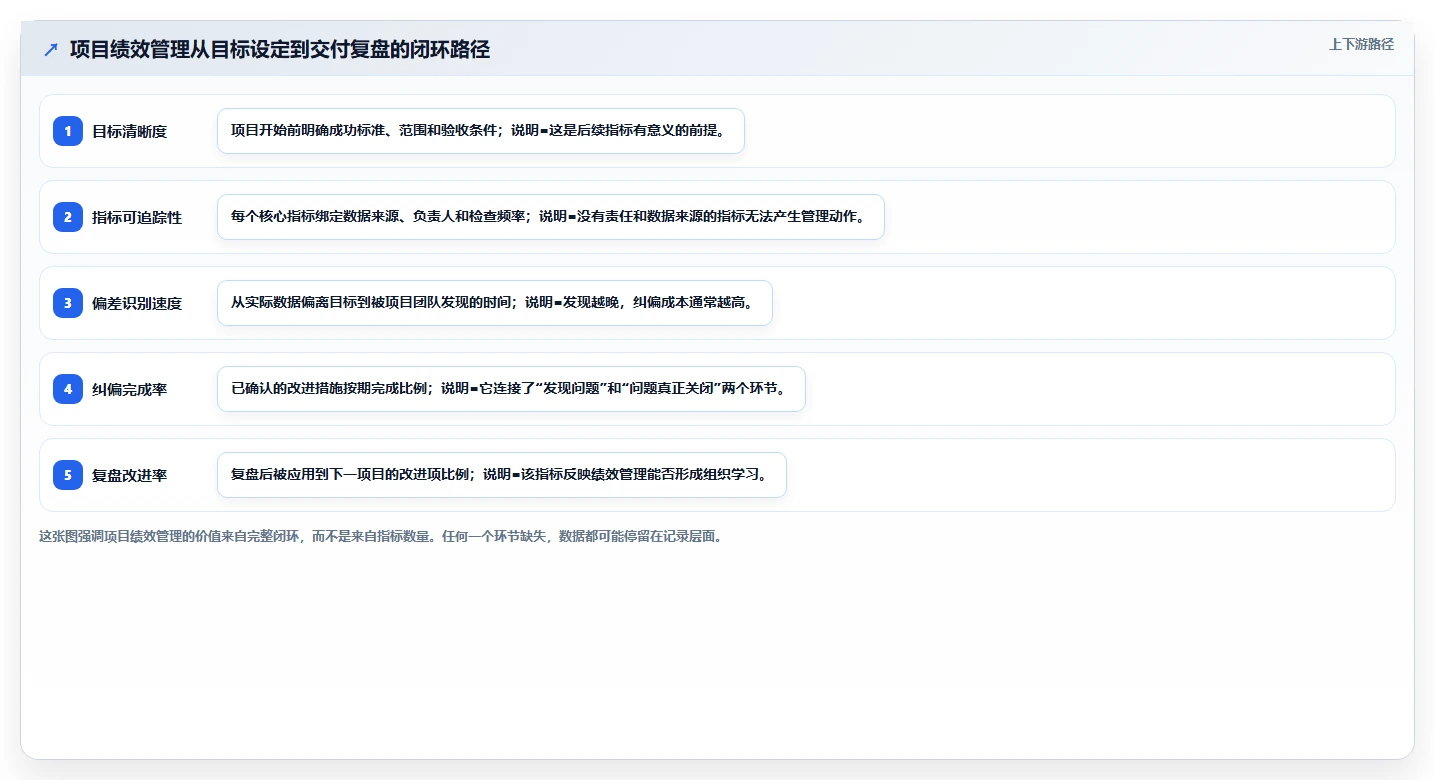This screenshot has height=780, width=1435.
Task: Select step number 1 badge
Action: click(x=68, y=131)
